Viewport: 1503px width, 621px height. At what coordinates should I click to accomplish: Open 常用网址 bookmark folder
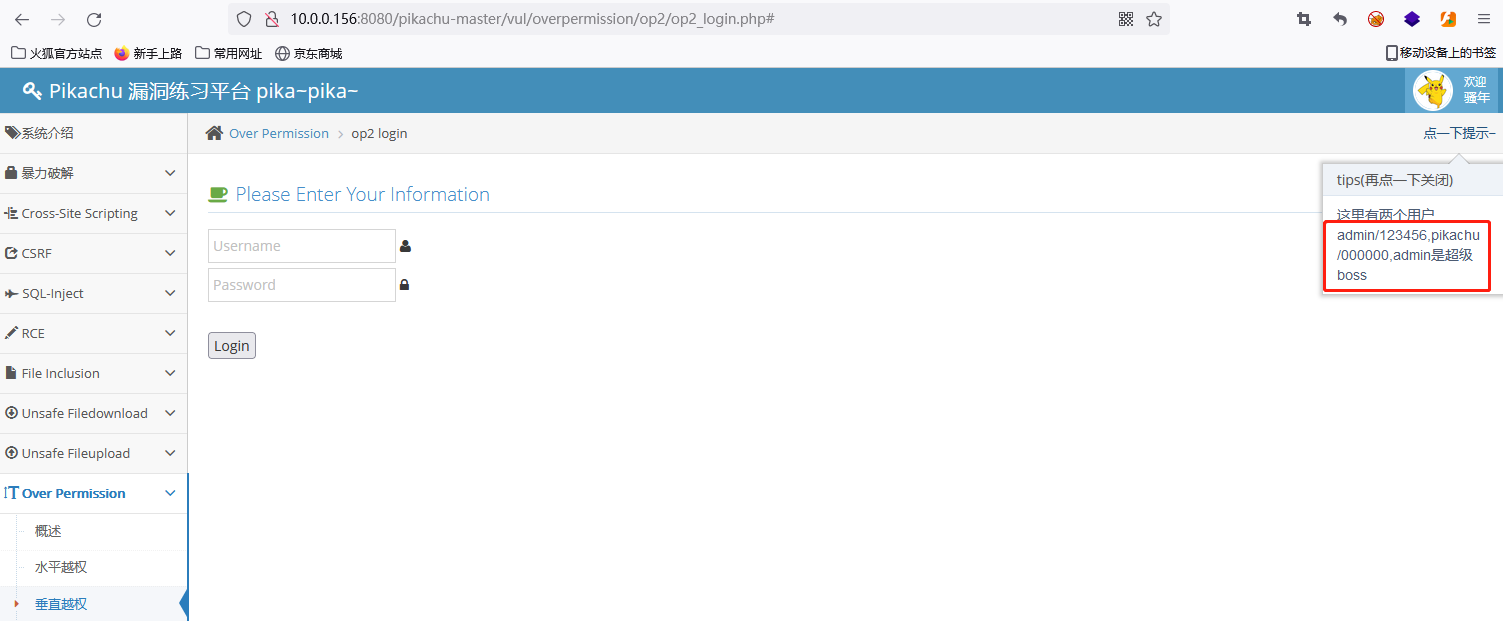tap(229, 53)
